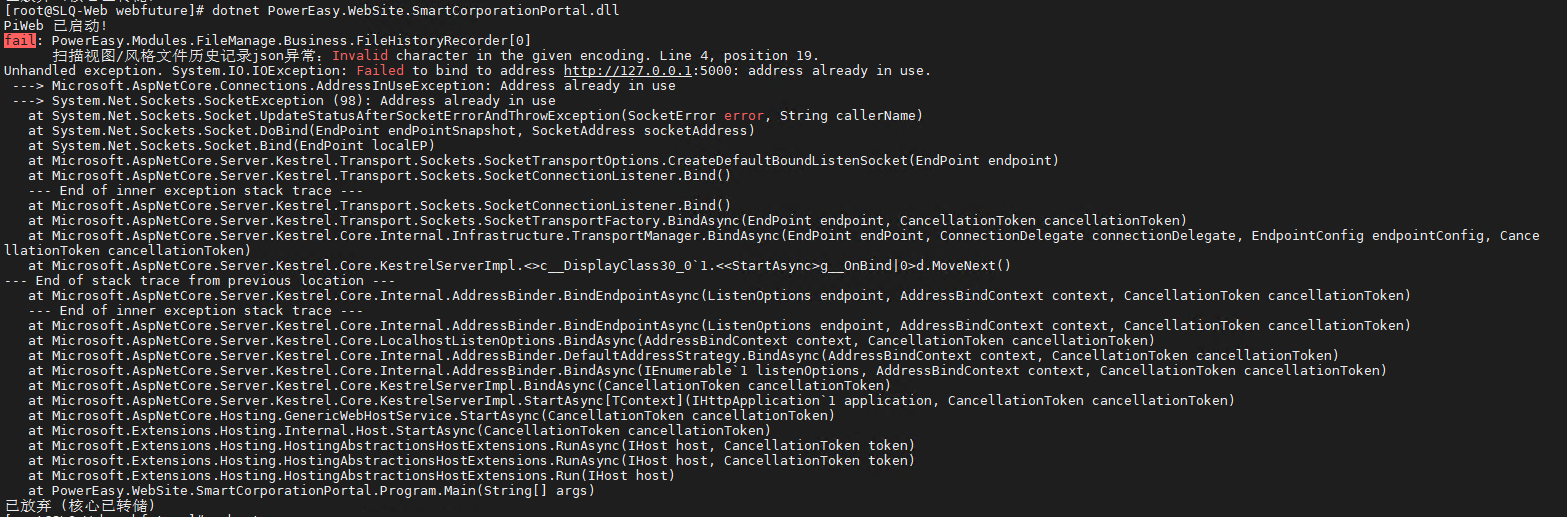Click 'End of stack trace from previous location' line
The width and height of the screenshot is (1567, 517).
click(x=200, y=281)
